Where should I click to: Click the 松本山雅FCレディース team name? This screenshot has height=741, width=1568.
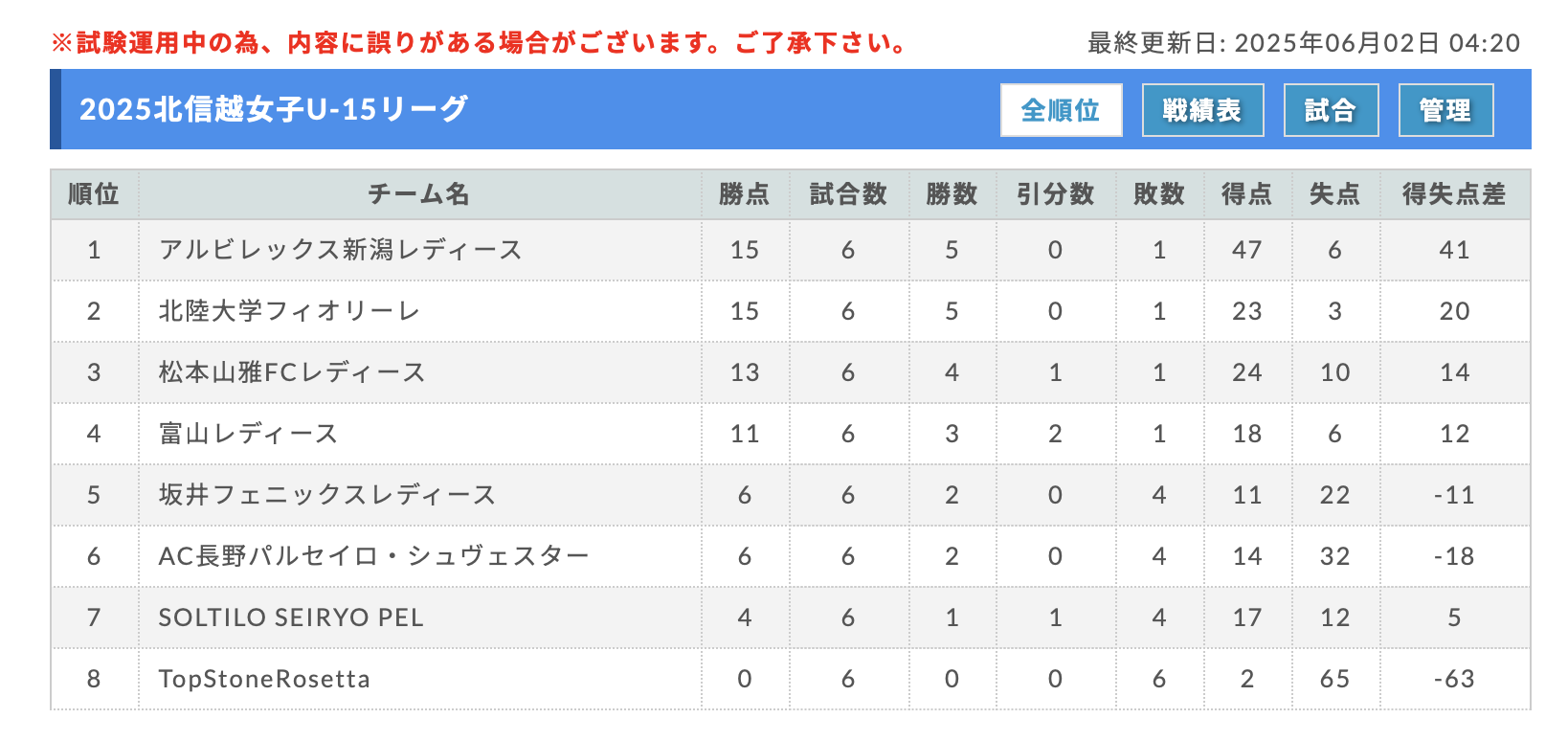coord(292,372)
